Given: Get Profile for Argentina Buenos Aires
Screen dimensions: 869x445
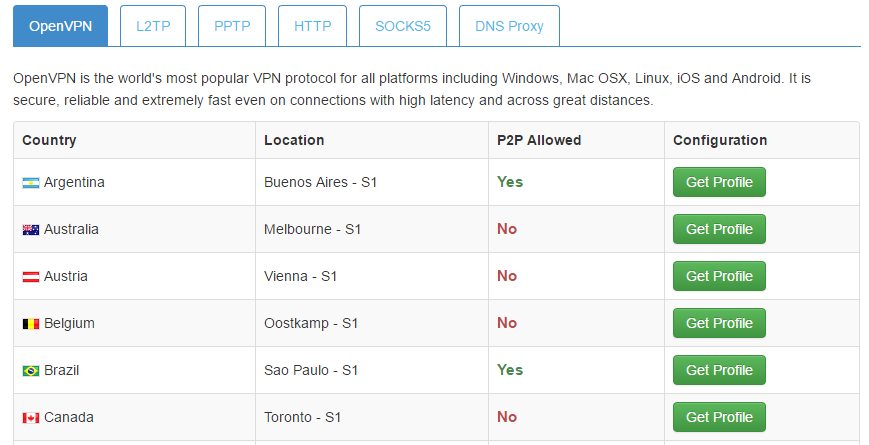Looking at the screenshot, I should (719, 182).
